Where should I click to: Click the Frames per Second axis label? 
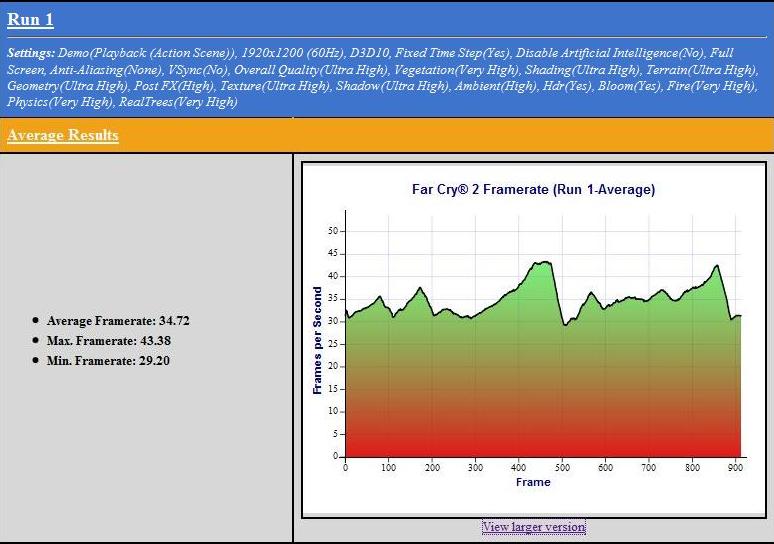point(317,340)
